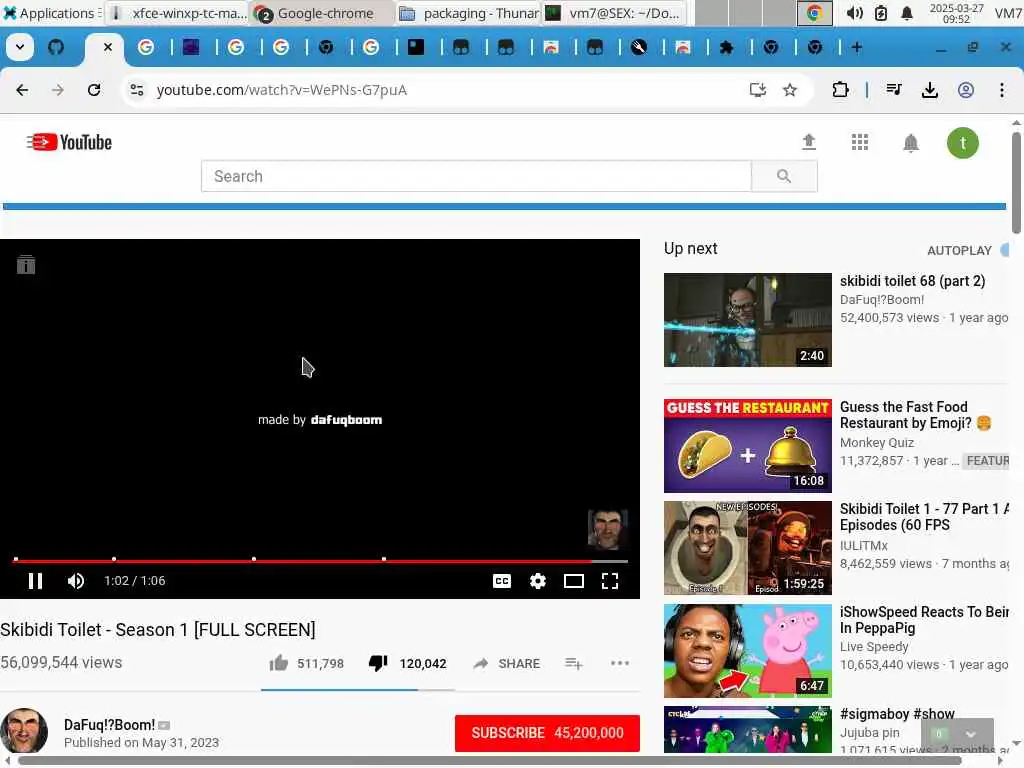This screenshot has width=1024, height=768.
Task: Open the green 't' account avatar
Action: (x=963, y=143)
